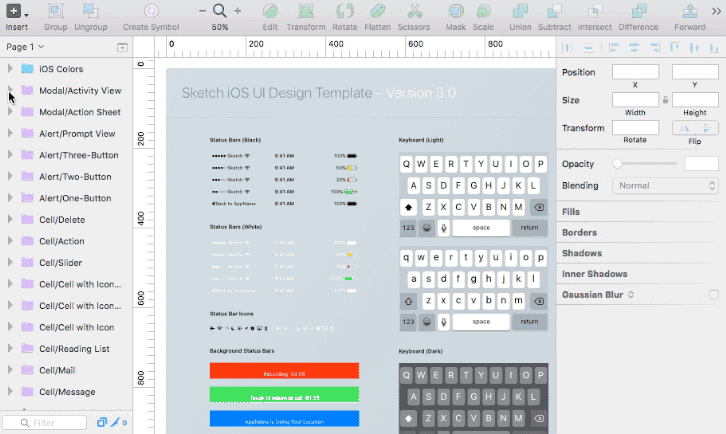Toggle the stacked layers filter icon

click(102, 422)
